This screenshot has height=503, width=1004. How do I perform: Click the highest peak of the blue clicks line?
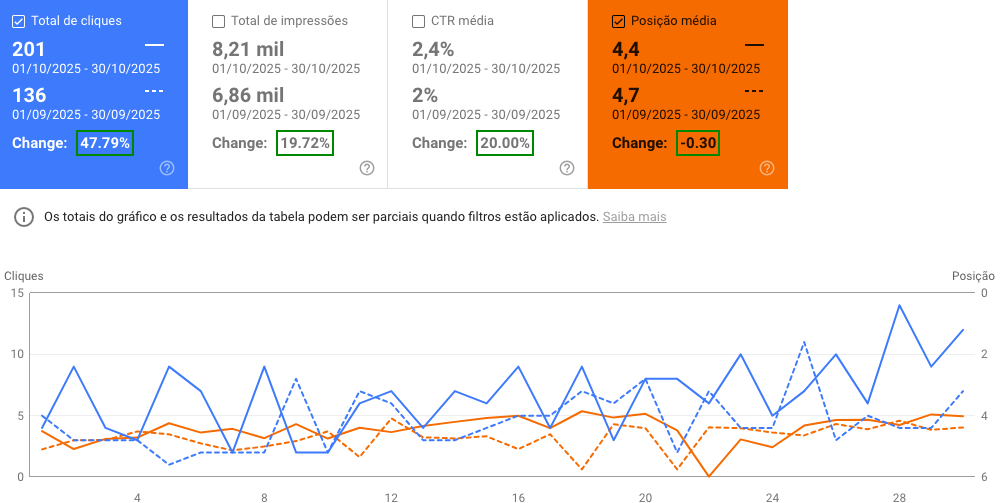(x=899, y=305)
